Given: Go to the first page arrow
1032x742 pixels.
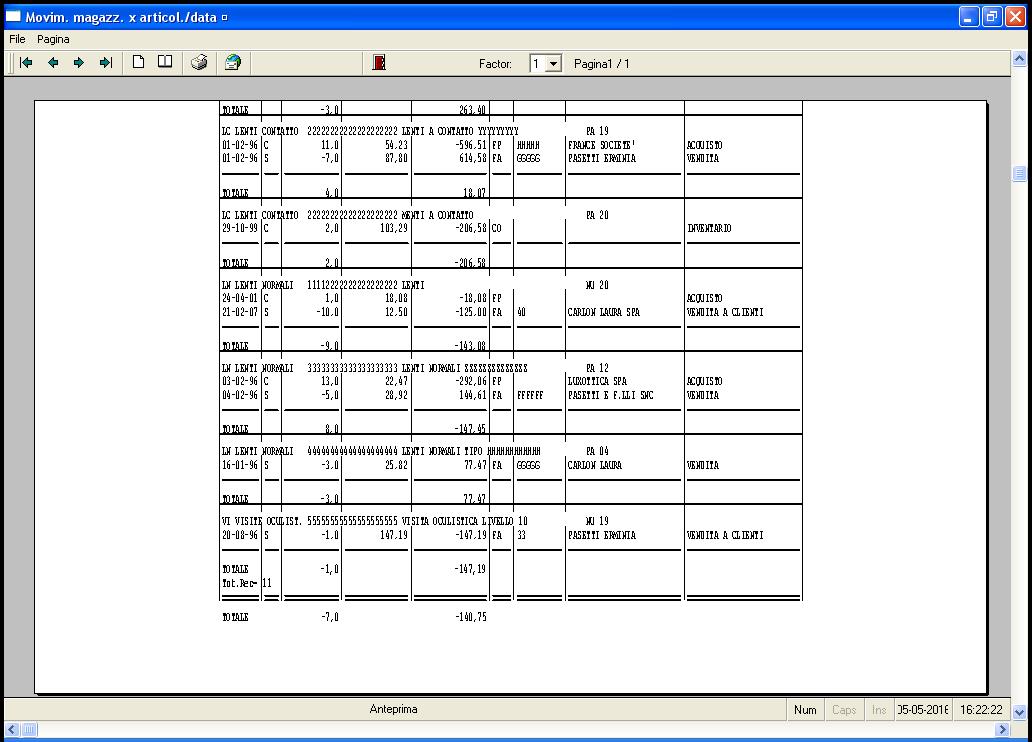Looking at the screenshot, I should 26,63.
